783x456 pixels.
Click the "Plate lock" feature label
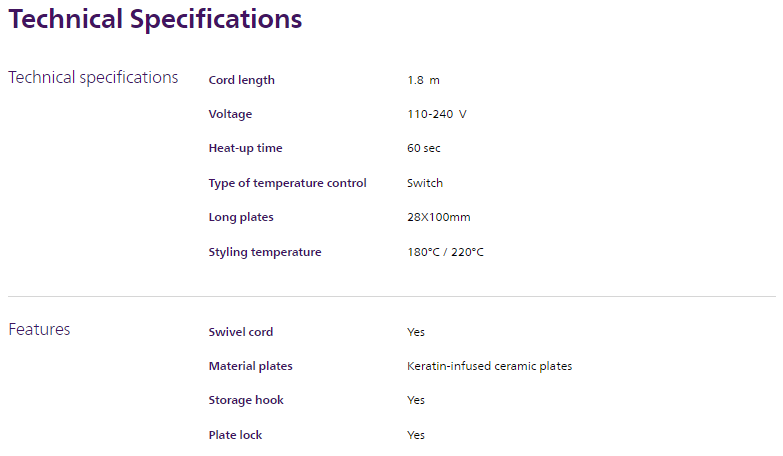[235, 435]
